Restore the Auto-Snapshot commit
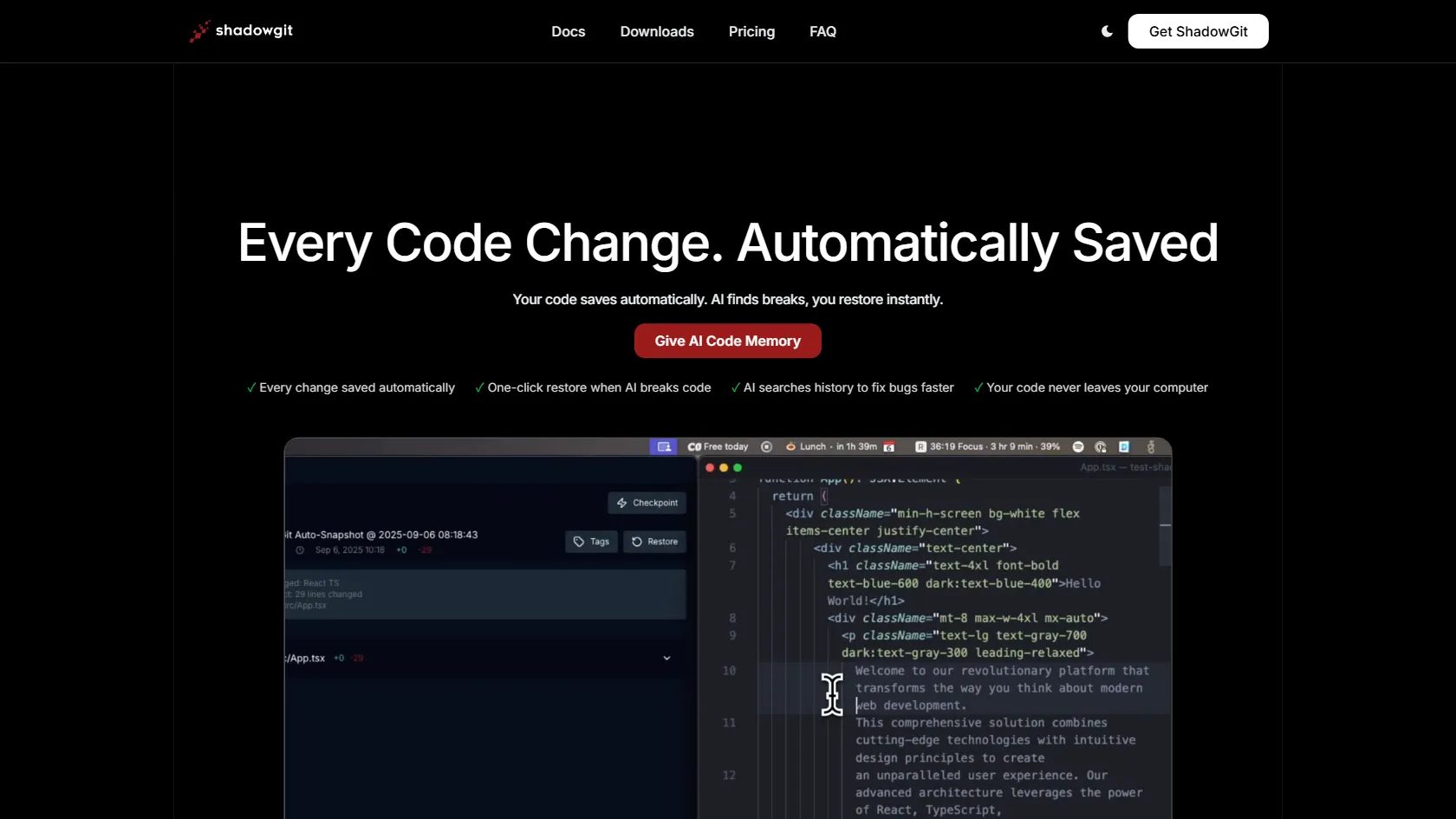1456x819 pixels. coord(654,542)
